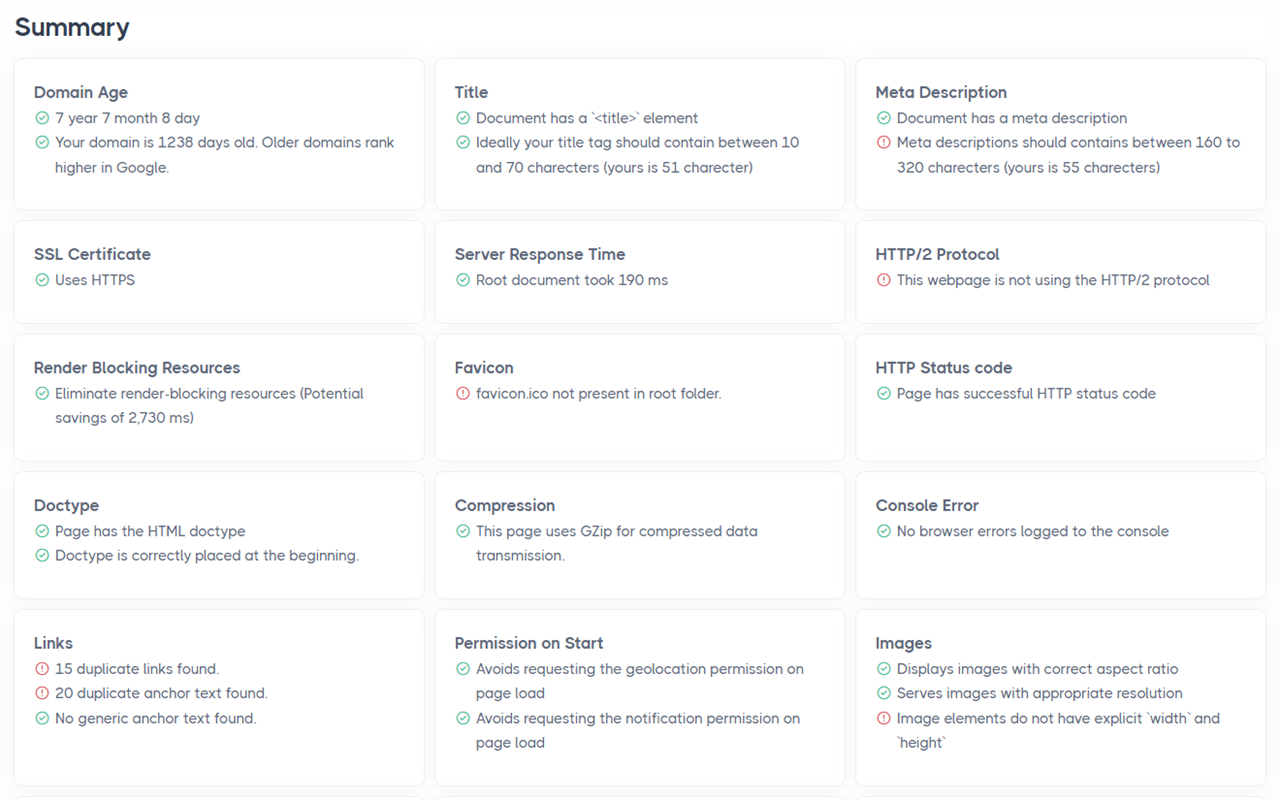Screen dimensions: 1280x800
Task: Click the green check icon next to Uses HTTPS
Action: [42, 280]
